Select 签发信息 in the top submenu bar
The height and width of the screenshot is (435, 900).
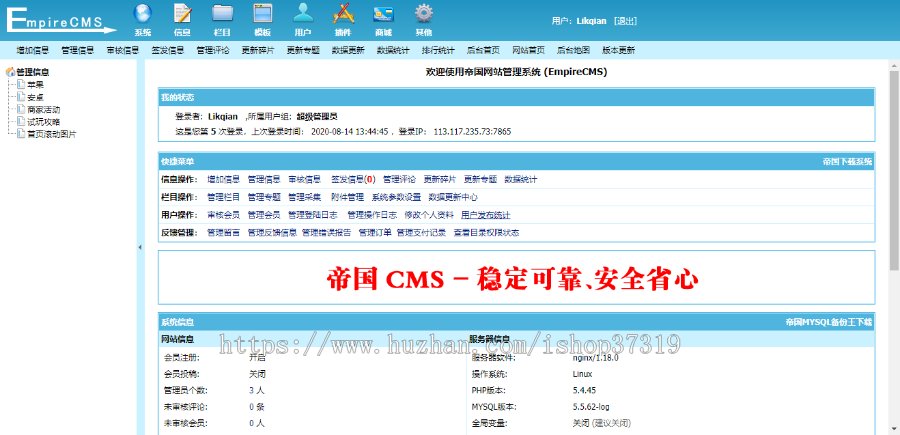coord(168,51)
